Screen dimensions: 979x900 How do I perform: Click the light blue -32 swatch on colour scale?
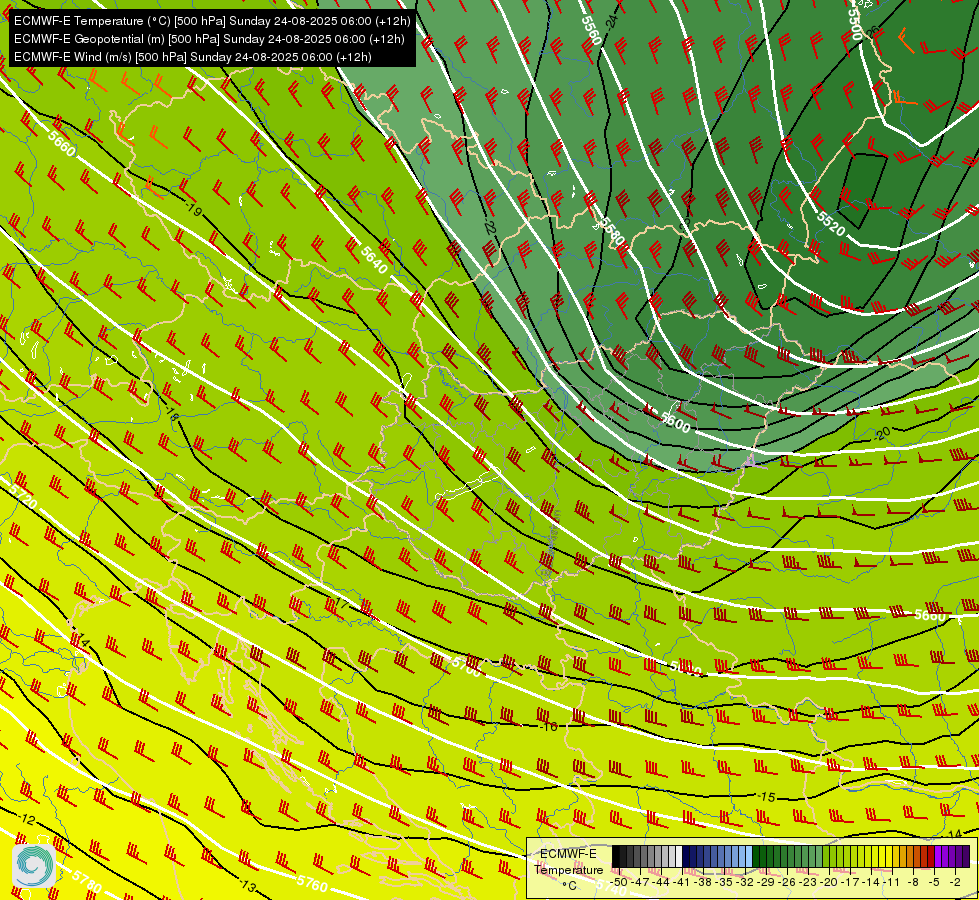click(x=749, y=856)
